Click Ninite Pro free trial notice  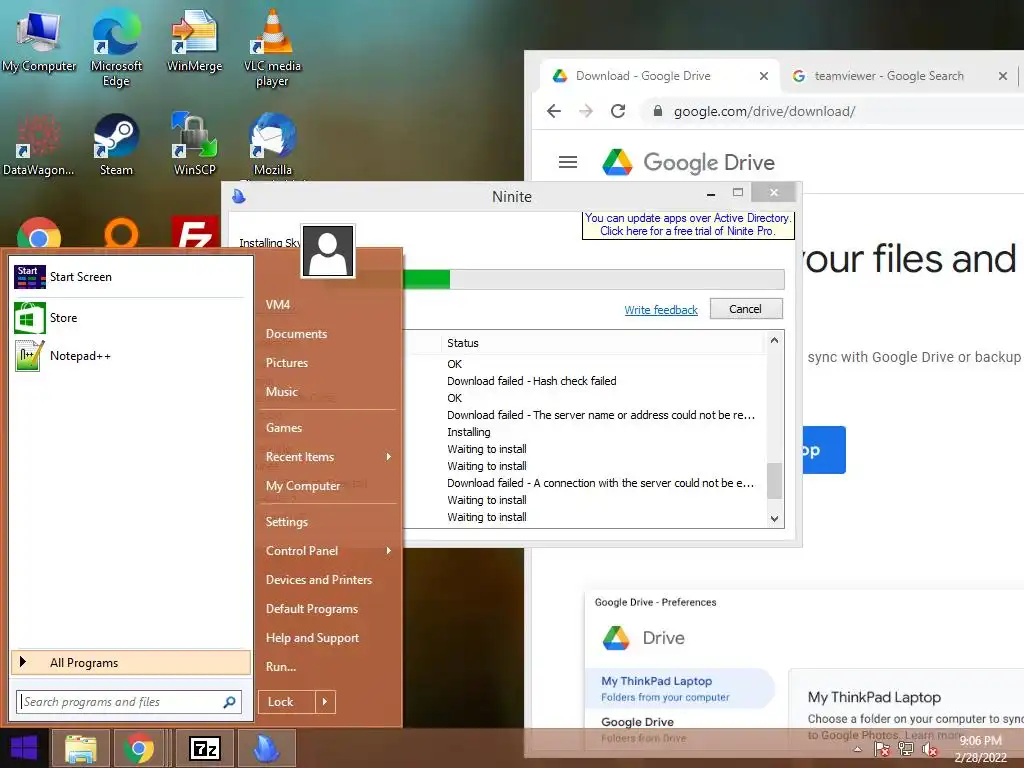pyautogui.click(x=688, y=225)
